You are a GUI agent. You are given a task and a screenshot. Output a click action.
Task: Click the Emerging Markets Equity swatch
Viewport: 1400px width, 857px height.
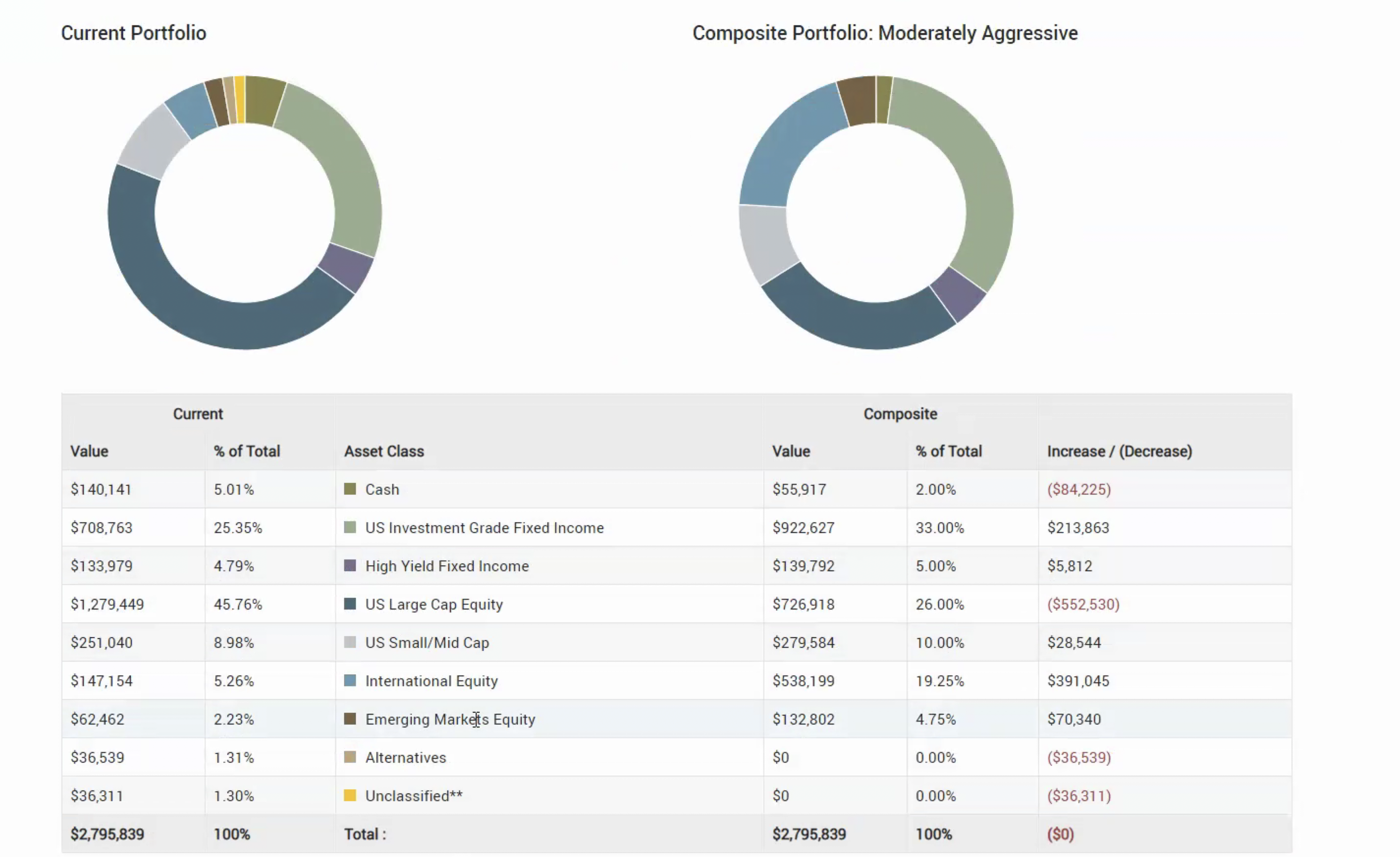coord(350,718)
